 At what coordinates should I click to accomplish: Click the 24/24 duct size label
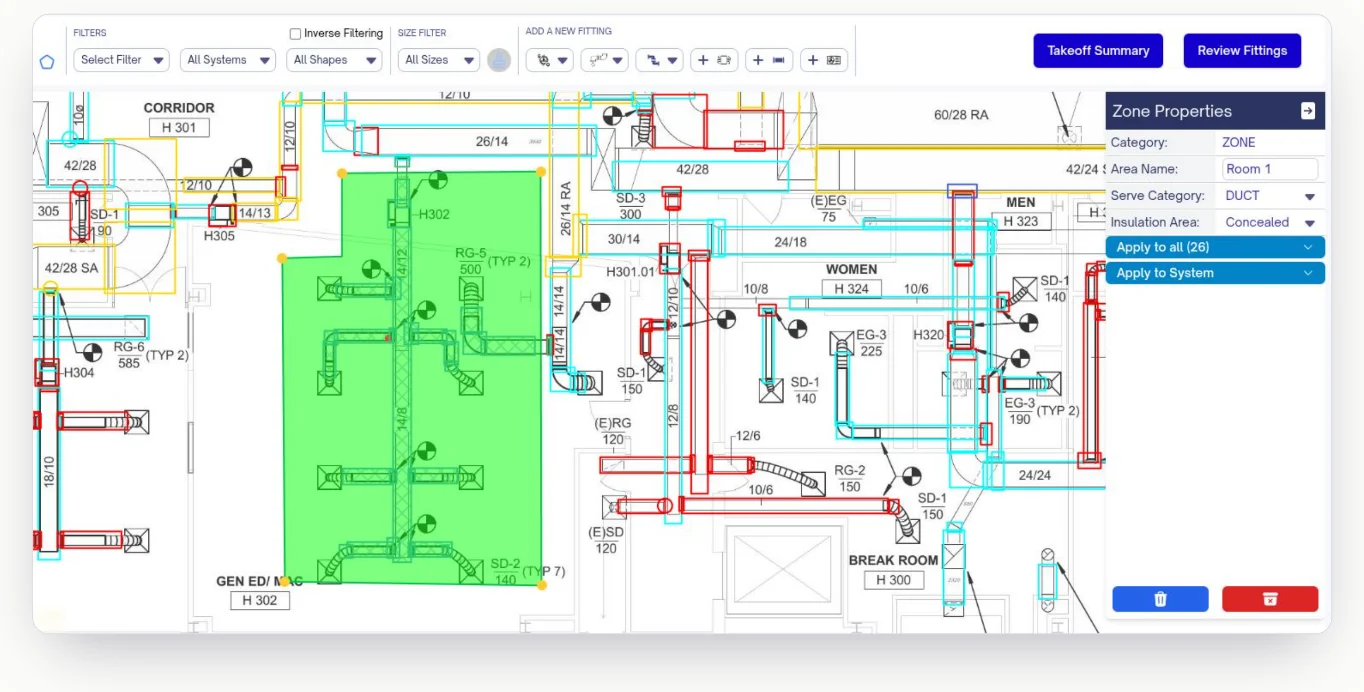tap(1035, 475)
